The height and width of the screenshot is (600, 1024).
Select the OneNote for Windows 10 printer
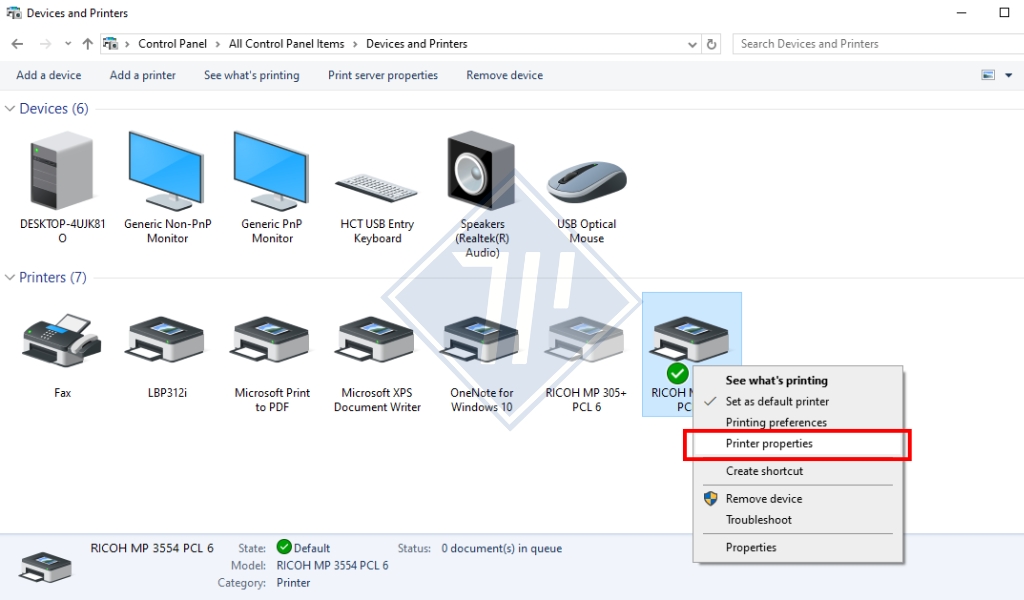click(x=481, y=342)
